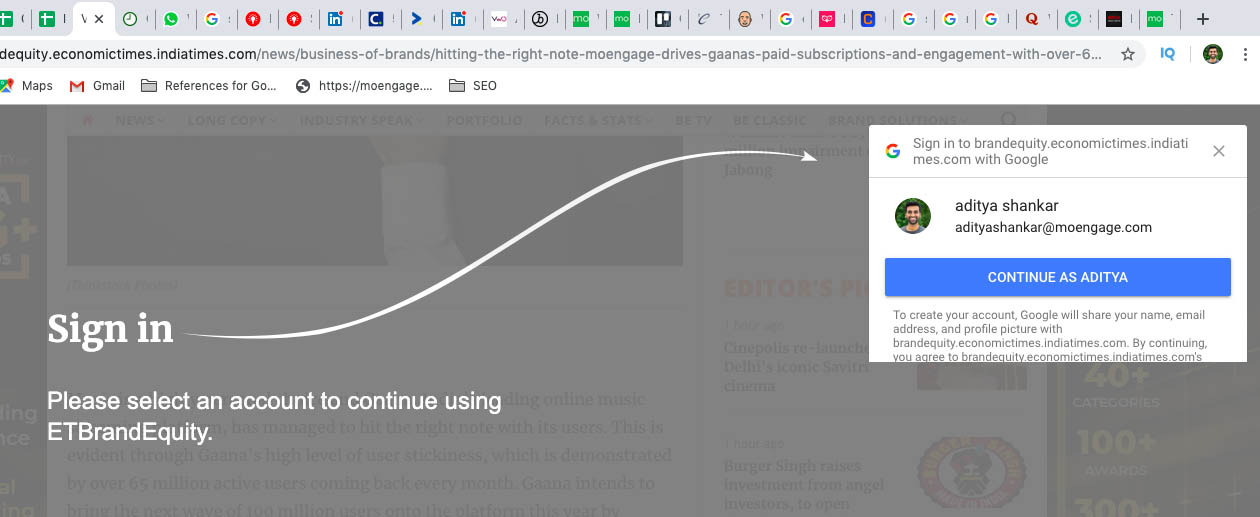Close the active browser tab

[x=99, y=19]
